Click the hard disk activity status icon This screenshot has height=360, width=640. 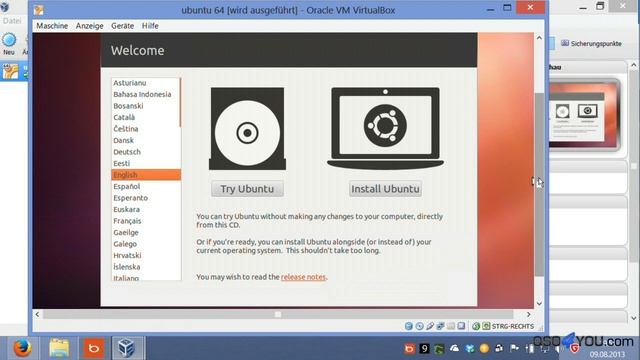409,326
